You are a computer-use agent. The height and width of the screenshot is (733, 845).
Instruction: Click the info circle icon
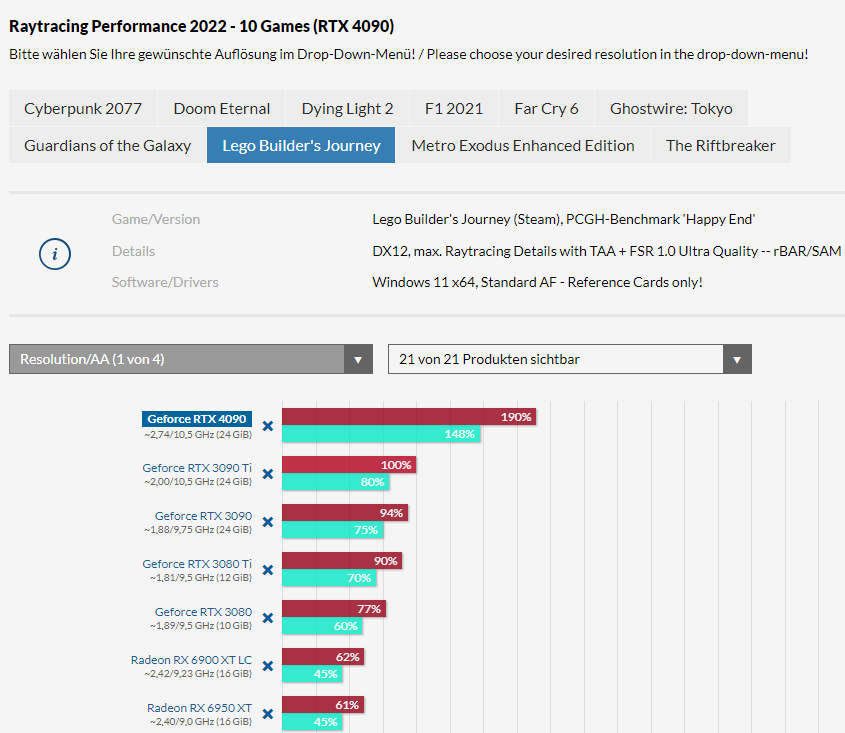click(x=55, y=254)
